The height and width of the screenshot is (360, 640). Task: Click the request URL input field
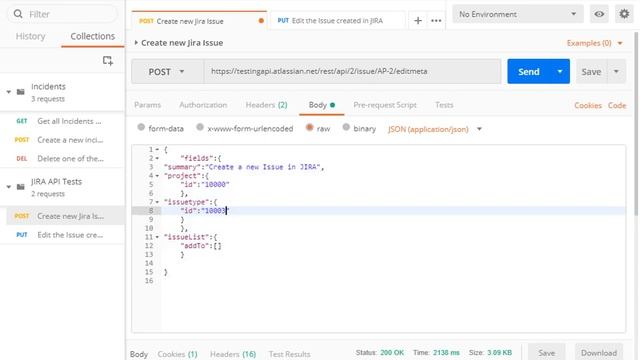tap(352, 71)
